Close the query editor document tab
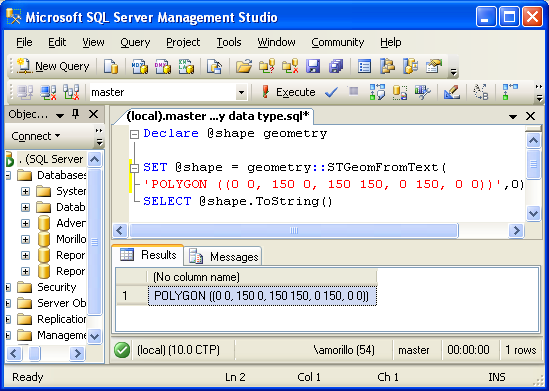 coord(530,116)
